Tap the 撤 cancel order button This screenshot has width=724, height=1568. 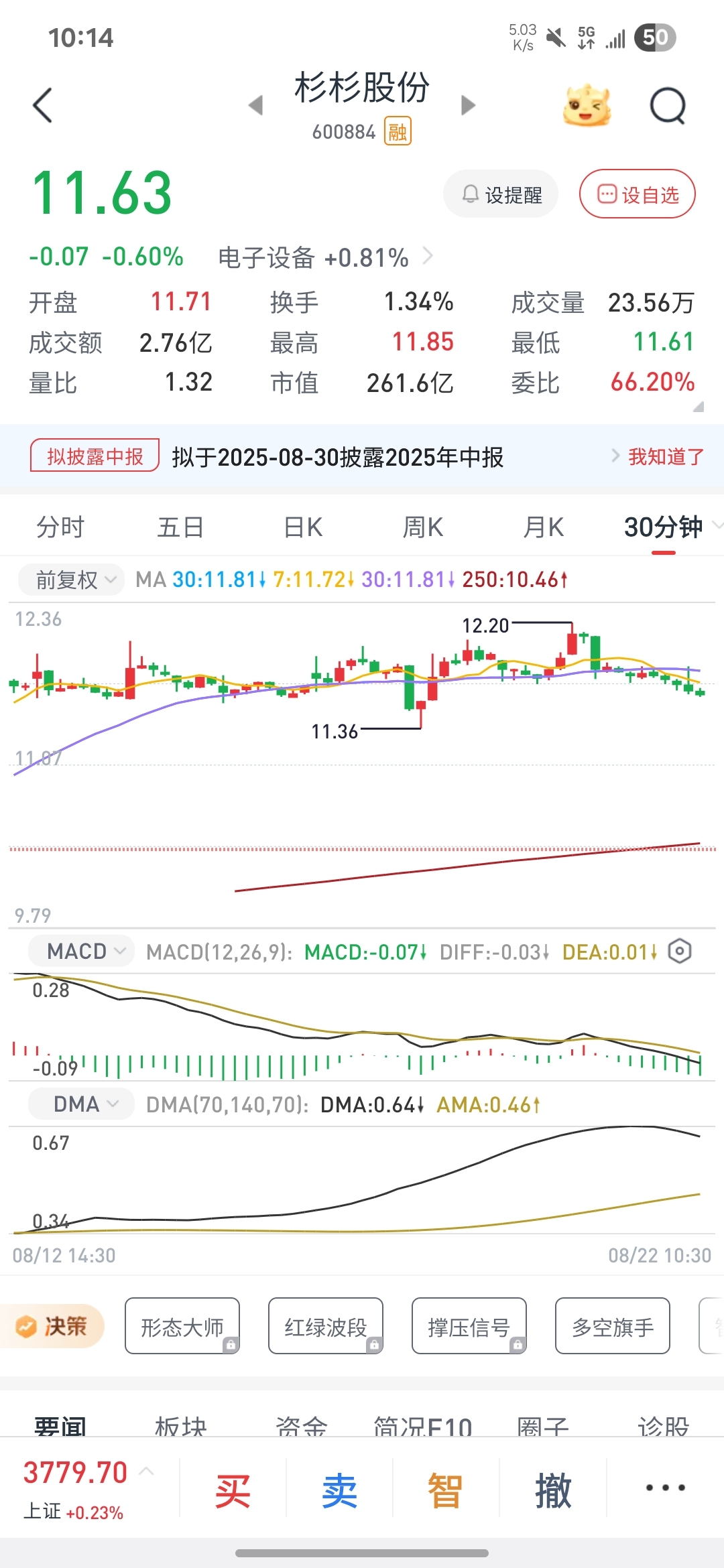tap(553, 1491)
